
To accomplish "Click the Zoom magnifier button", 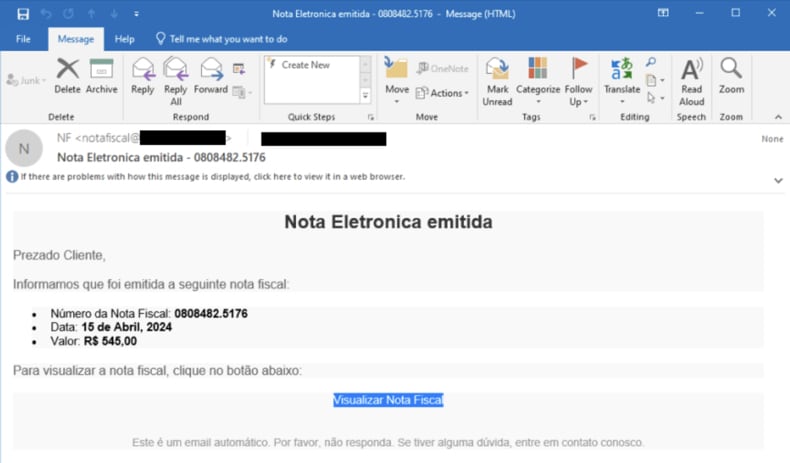I will (x=731, y=76).
